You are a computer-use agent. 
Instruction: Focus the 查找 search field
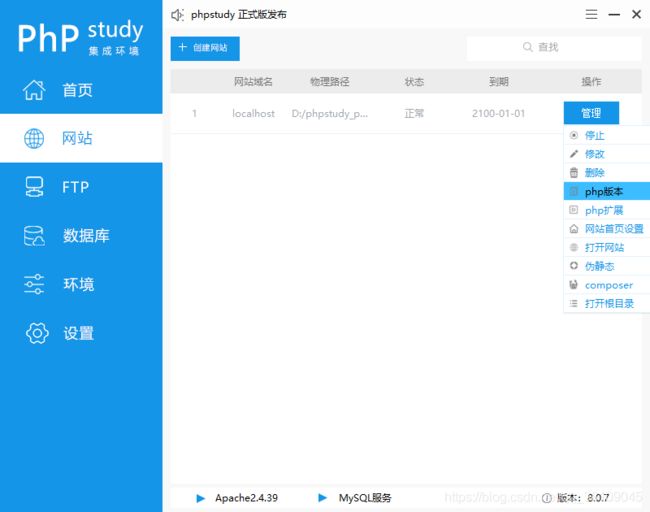(554, 48)
